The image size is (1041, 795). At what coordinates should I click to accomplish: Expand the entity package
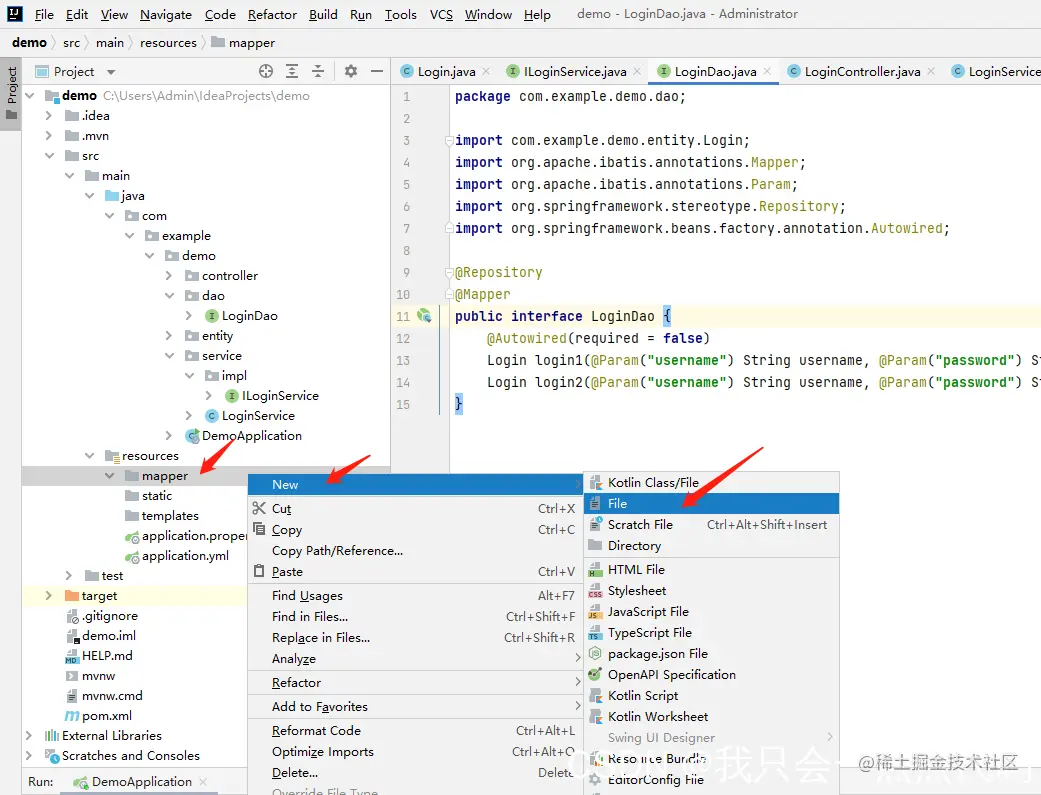coord(169,335)
